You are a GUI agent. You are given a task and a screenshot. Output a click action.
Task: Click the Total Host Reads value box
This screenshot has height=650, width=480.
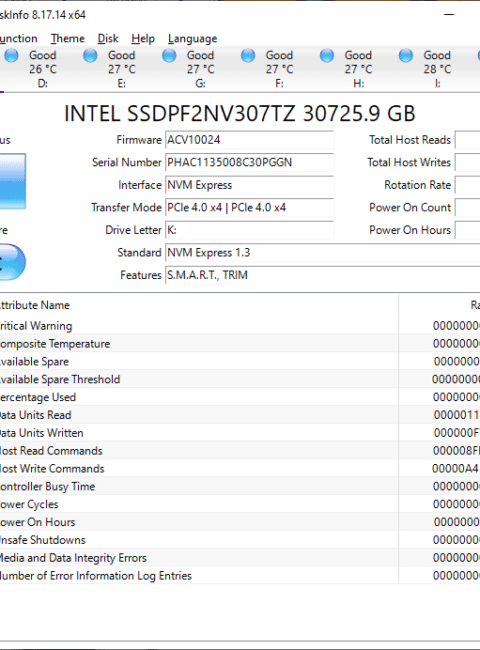468,140
